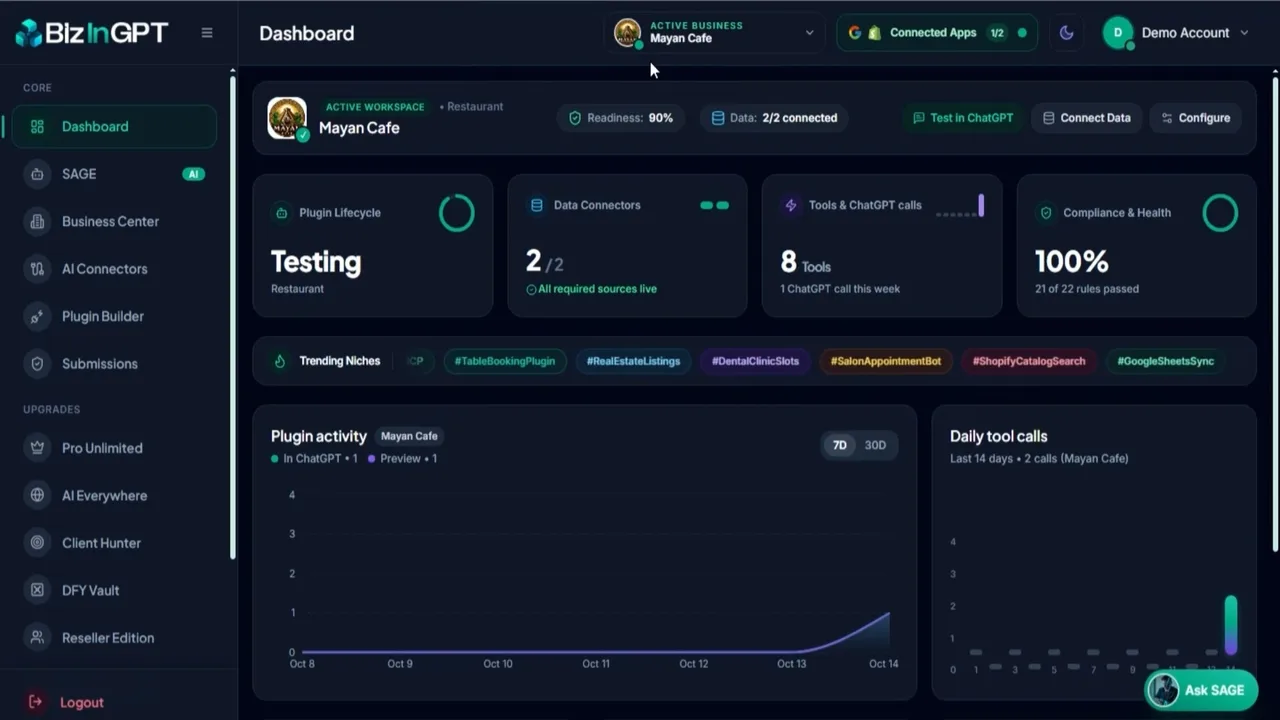The image size is (1280, 720).
Task: Click the Reseller Edition people icon
Action: point(37,638)
